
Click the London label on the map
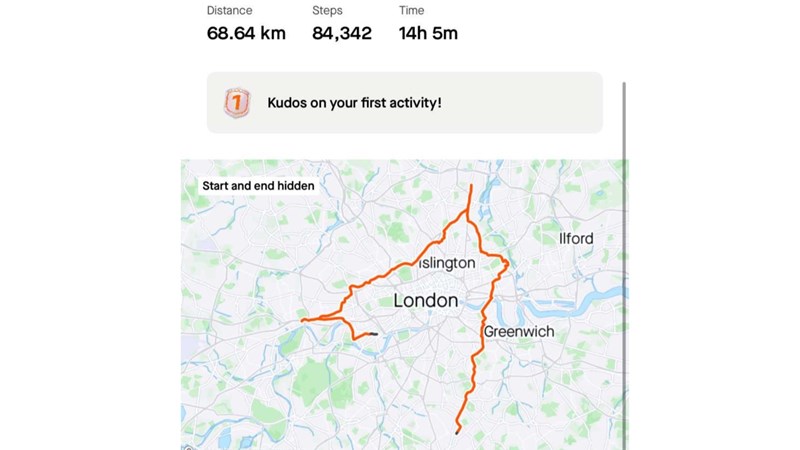426,300
